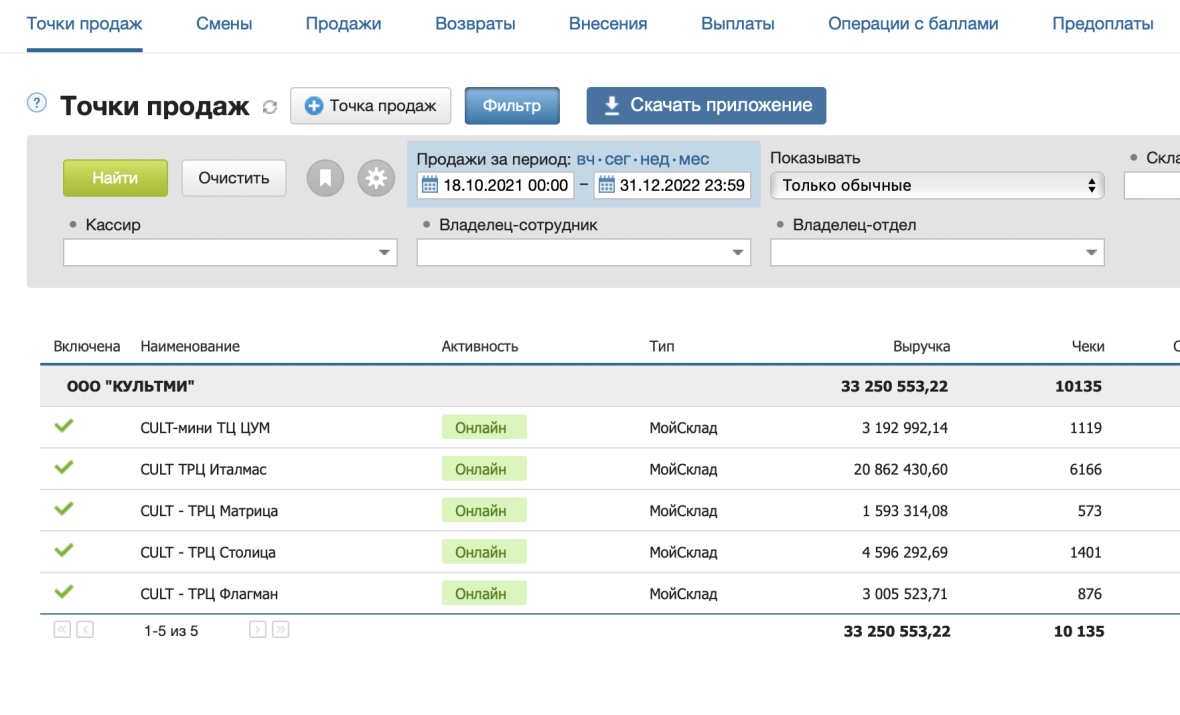This screenshot has height=715, width=1180.
Task: Set period to yesterday via вч link
Action: pos(585,160)
